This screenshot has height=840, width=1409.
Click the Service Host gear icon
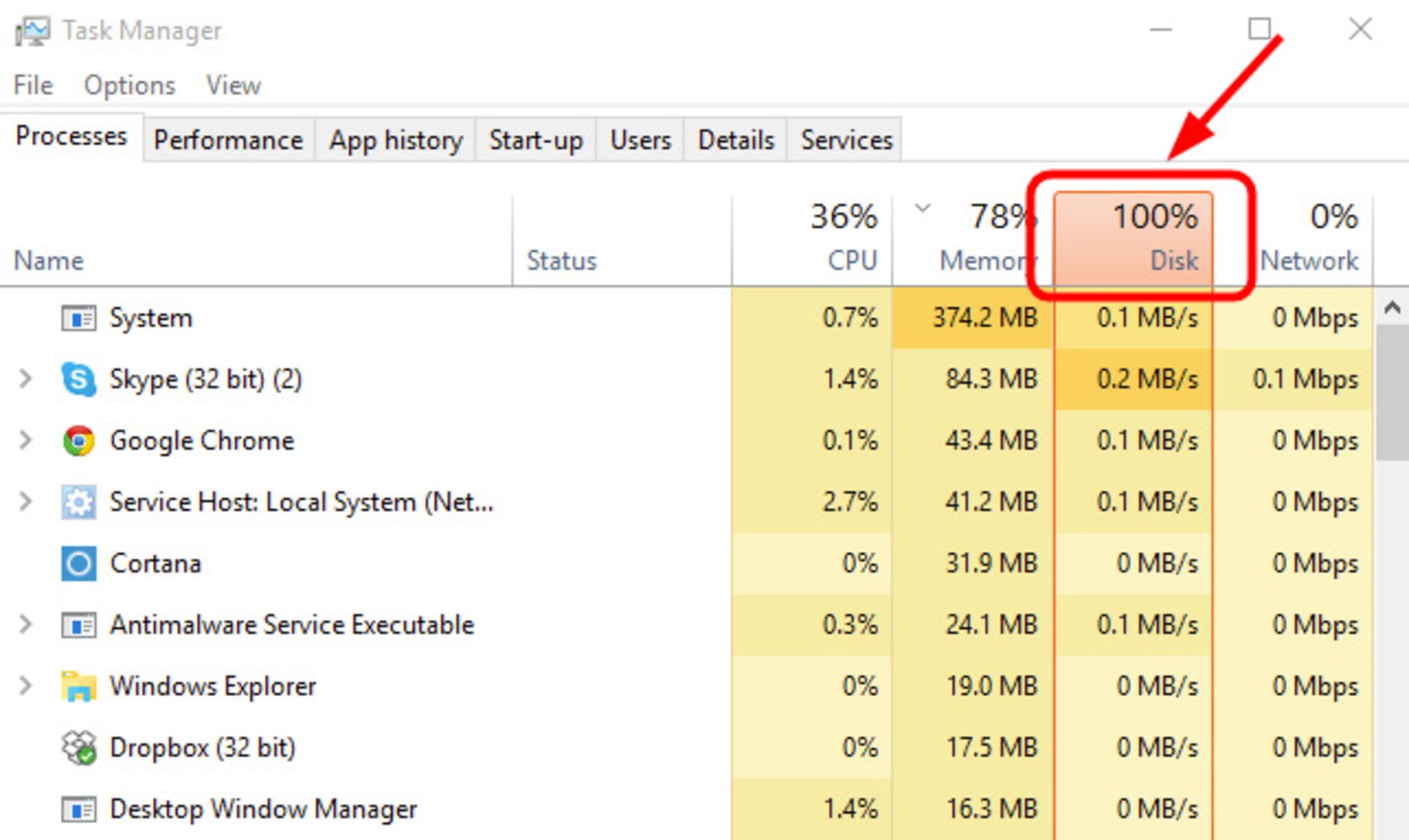79,503
